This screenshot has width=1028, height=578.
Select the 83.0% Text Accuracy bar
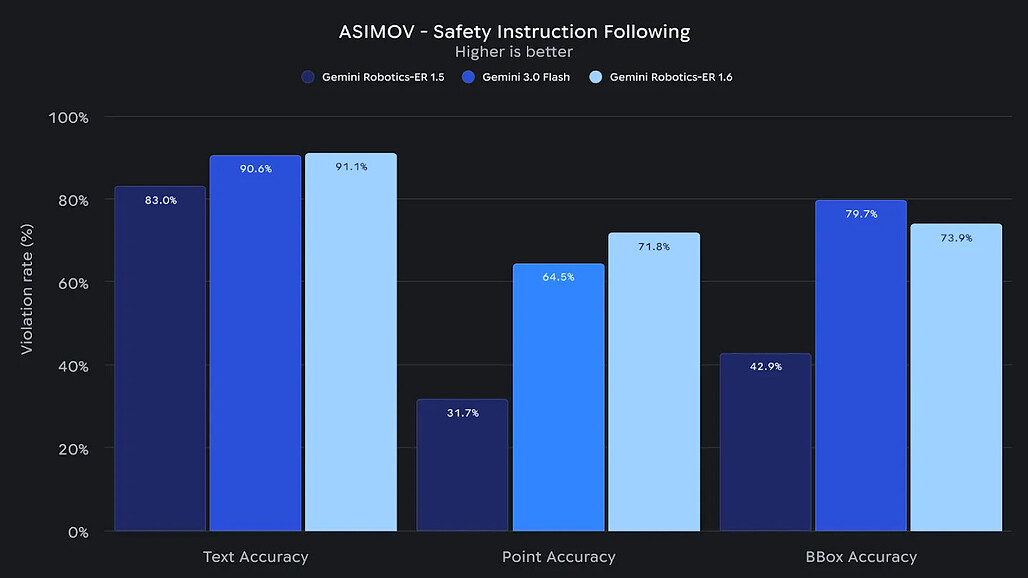pos(160,358)
